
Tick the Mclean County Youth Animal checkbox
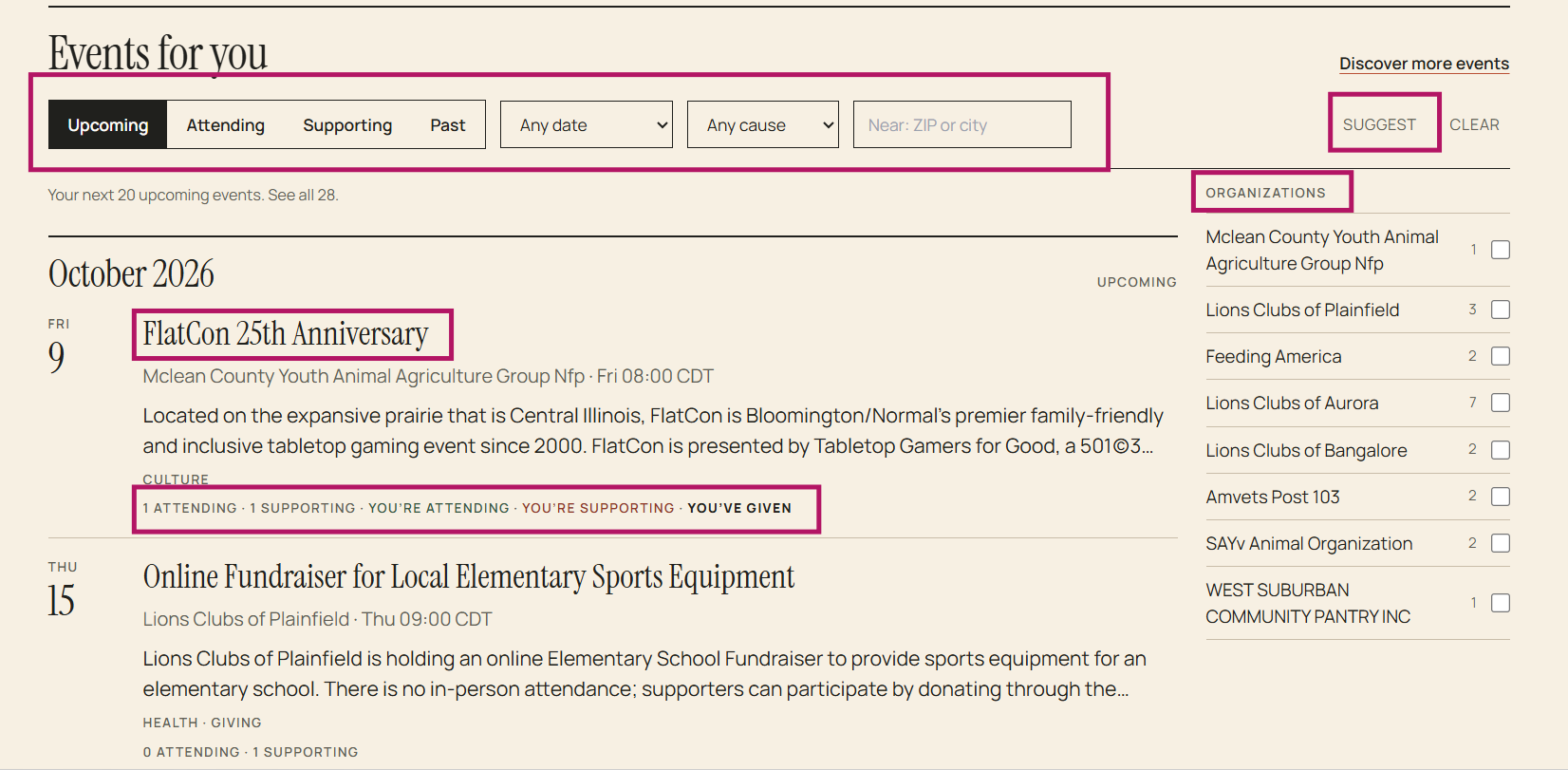click(x=1501, y=250)
